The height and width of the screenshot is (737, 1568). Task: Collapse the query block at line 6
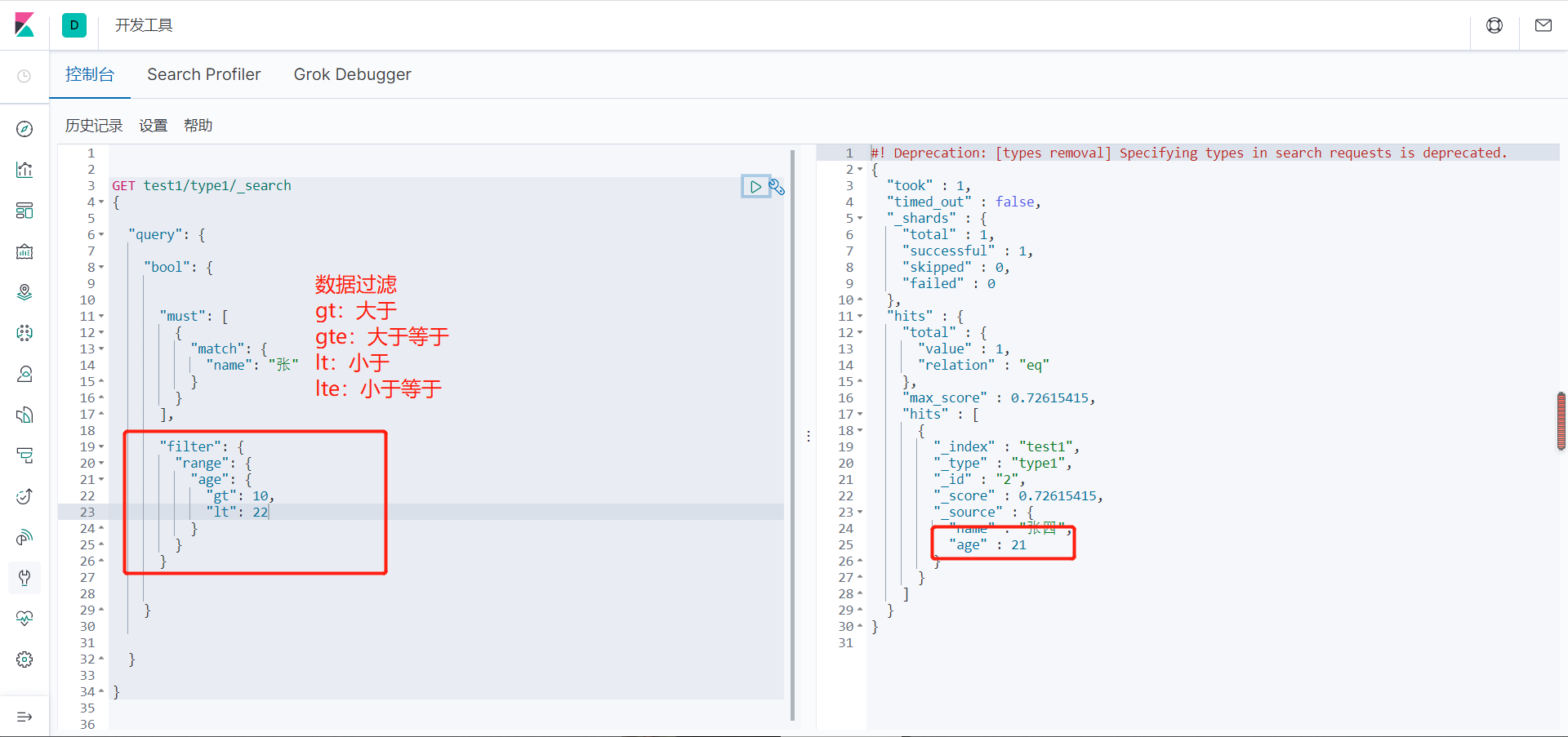point(101,235)
